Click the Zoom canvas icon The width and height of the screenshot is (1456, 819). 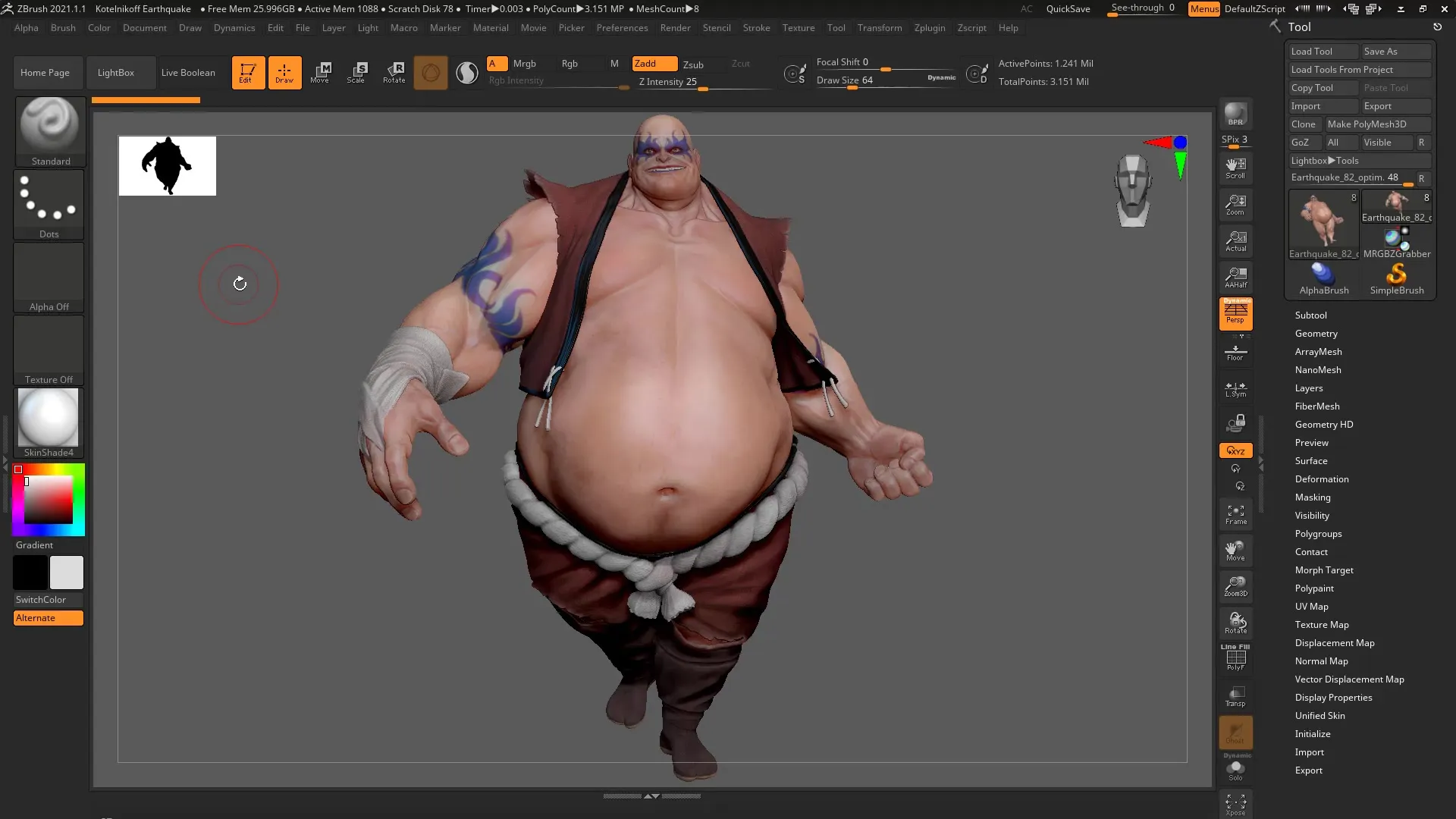(1235, 205)
